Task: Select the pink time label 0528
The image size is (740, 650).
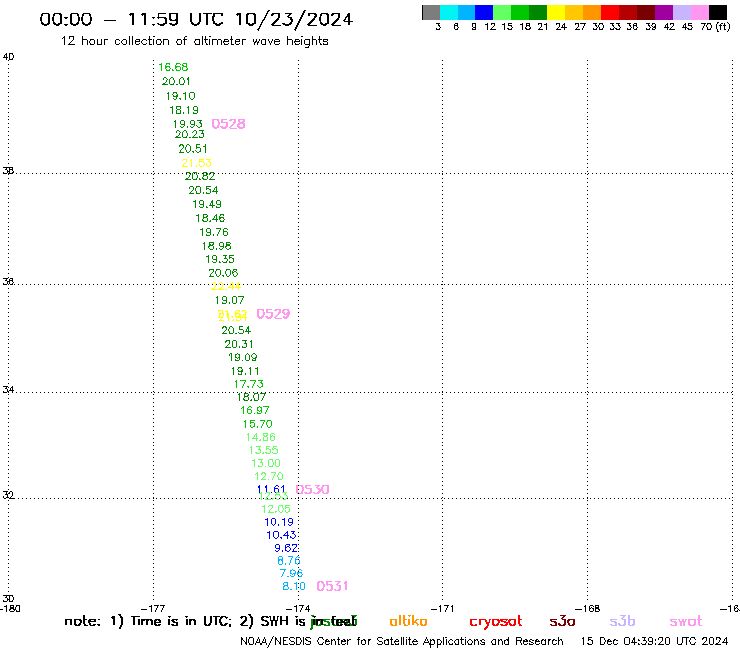Action: (228, 124)
